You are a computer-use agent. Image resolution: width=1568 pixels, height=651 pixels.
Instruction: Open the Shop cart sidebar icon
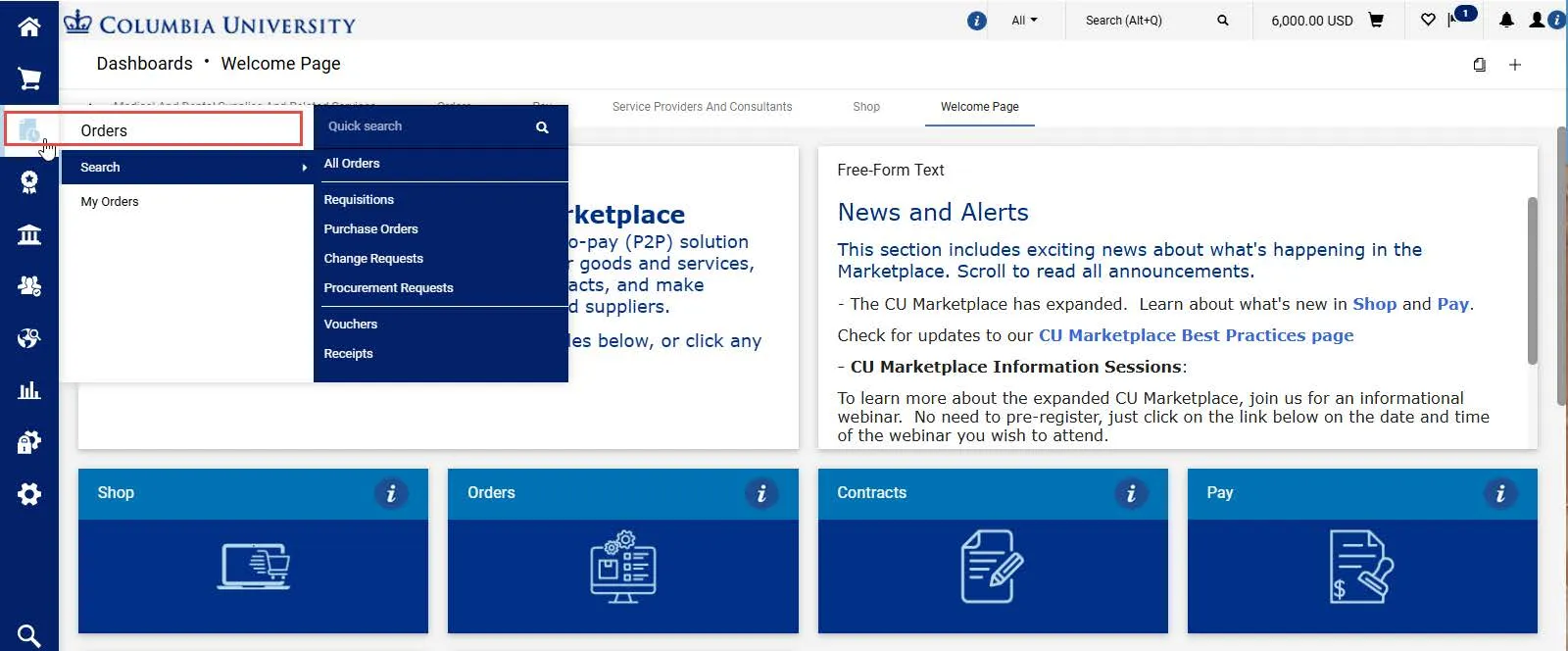tap(29, 78)
